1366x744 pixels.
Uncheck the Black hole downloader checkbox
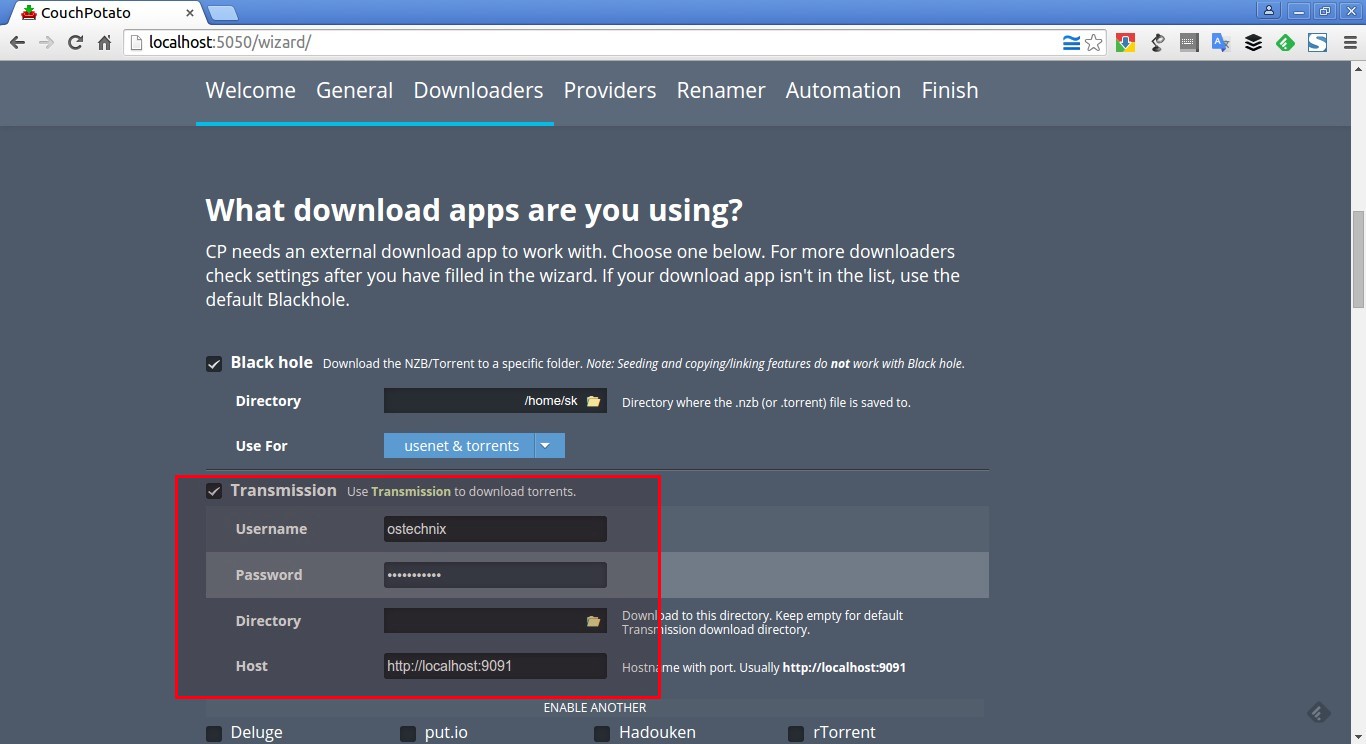pyautogui.click(x=214, y=364)
